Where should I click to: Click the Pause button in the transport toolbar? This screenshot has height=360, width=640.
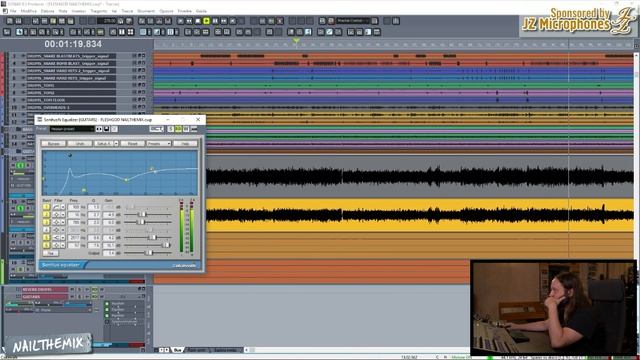pos(215,21)
